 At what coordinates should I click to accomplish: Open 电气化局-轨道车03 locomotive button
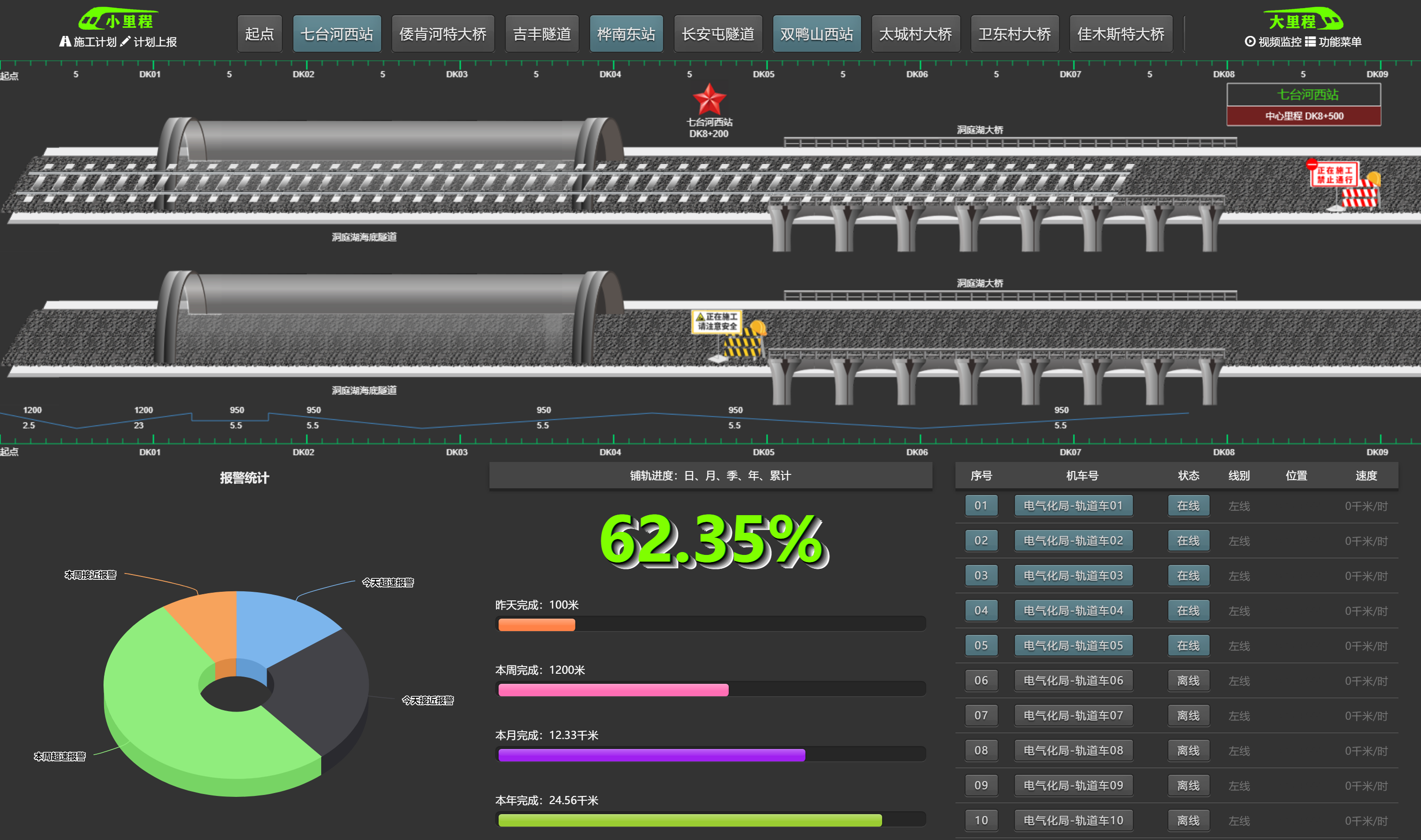(1073, 575)
